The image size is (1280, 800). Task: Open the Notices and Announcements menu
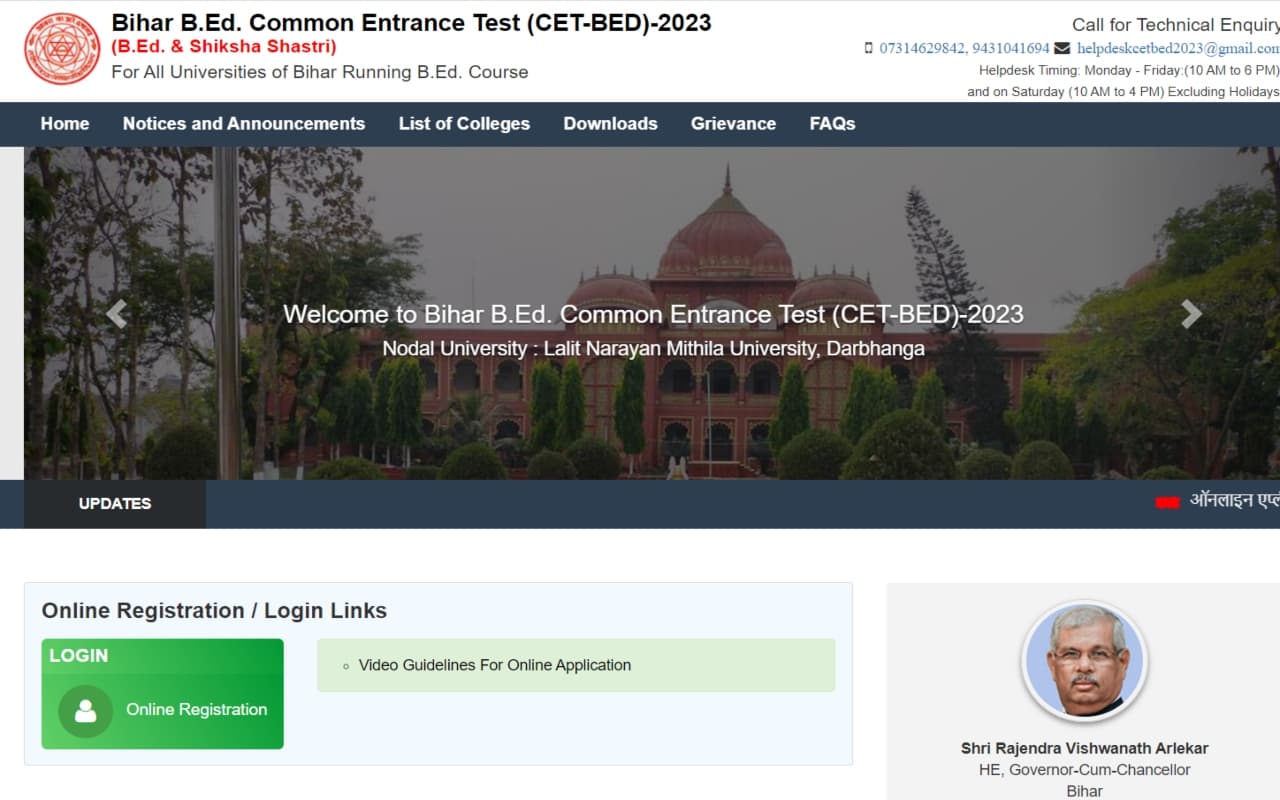243,123
